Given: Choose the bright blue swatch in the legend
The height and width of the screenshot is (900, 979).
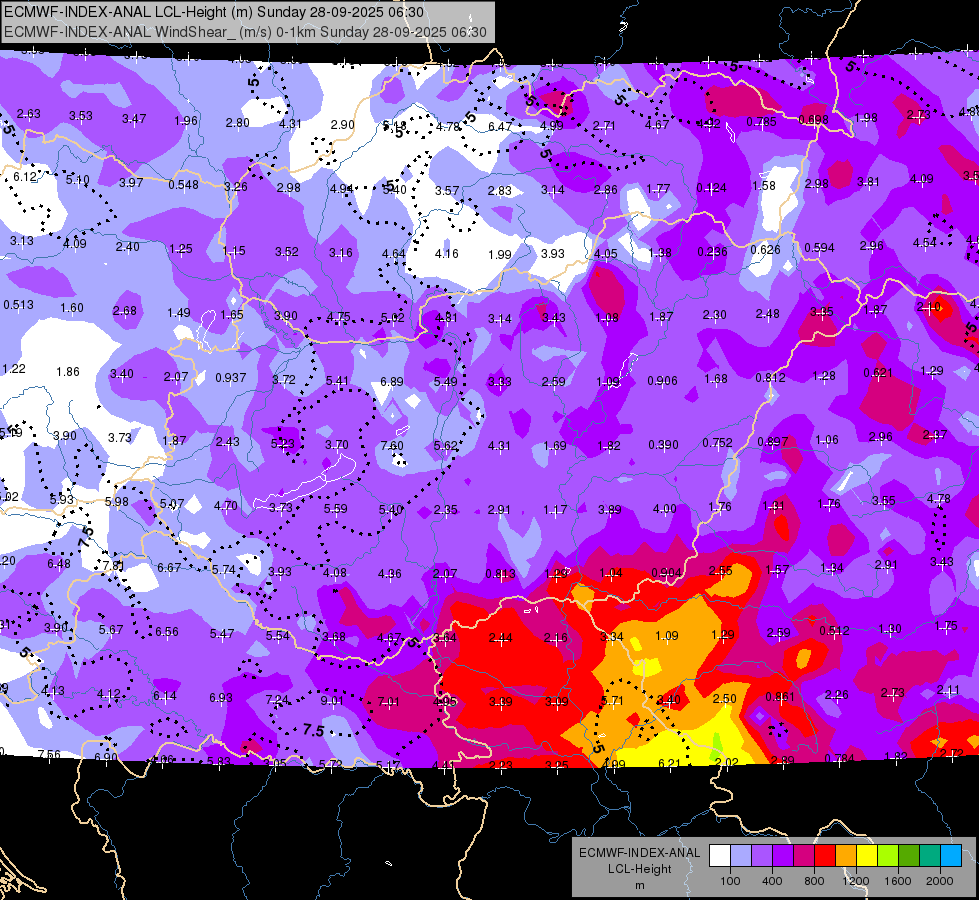Looking at the screenshot, I should coord(952,856).
